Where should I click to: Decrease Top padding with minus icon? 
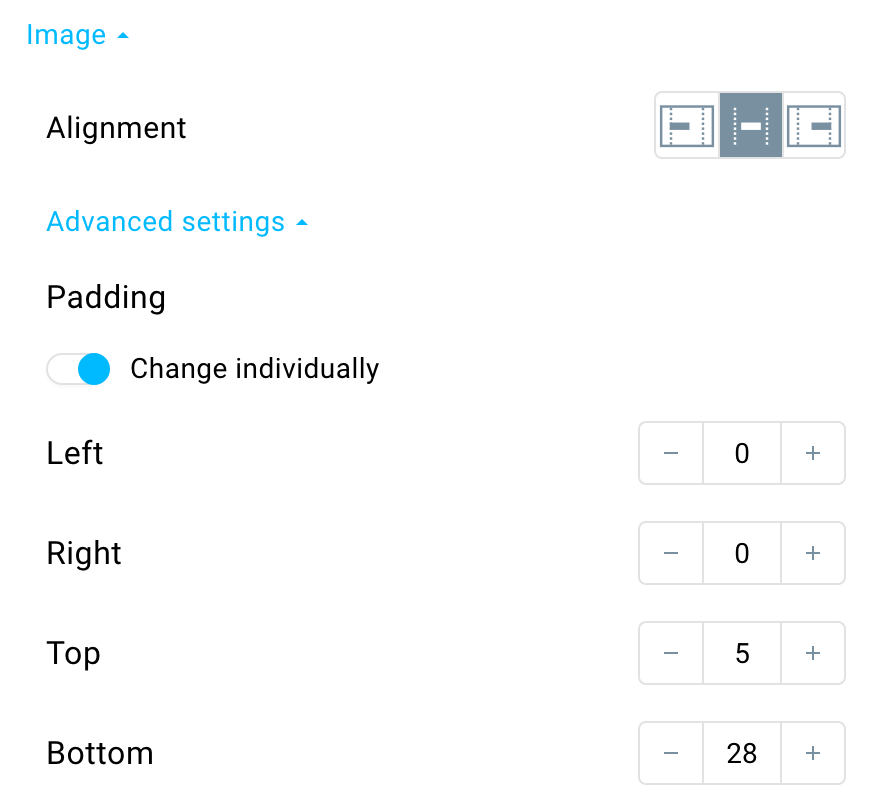671,653
